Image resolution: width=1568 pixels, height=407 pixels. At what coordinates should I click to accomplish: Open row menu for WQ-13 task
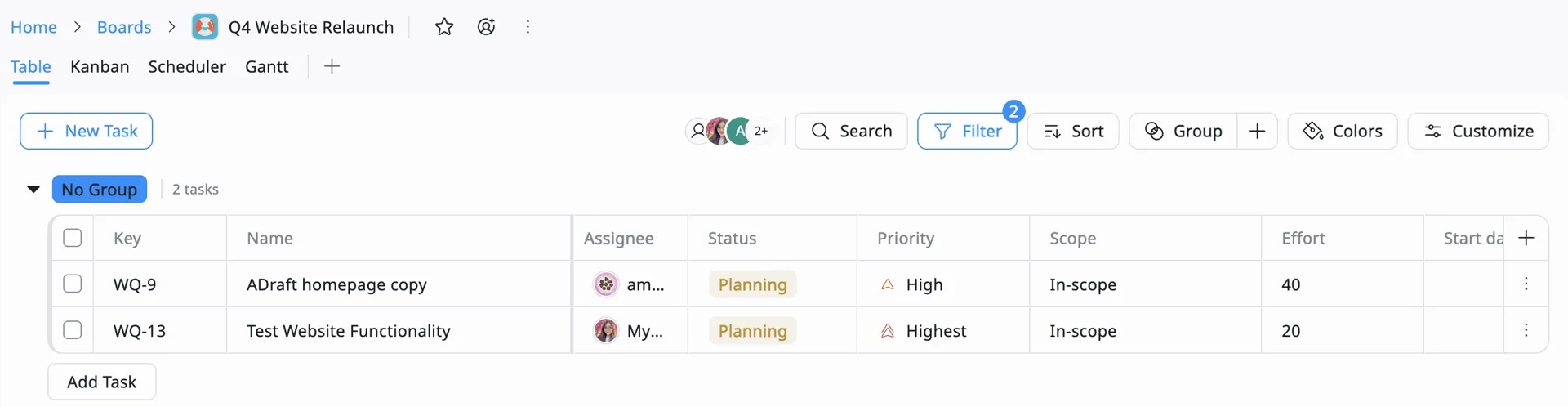click(1526, 330)
